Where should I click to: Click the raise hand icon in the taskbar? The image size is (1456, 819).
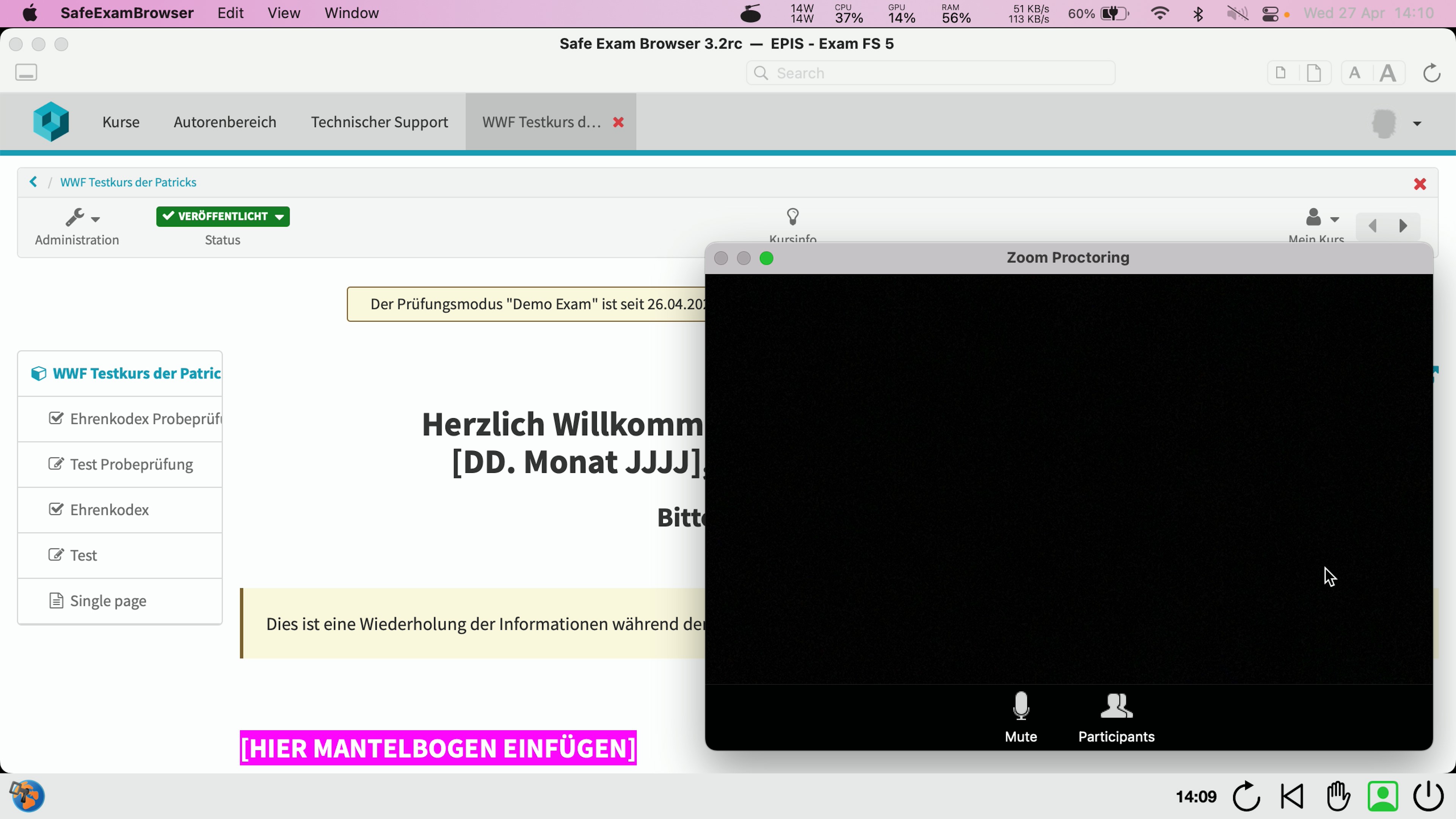(1338, 796)
